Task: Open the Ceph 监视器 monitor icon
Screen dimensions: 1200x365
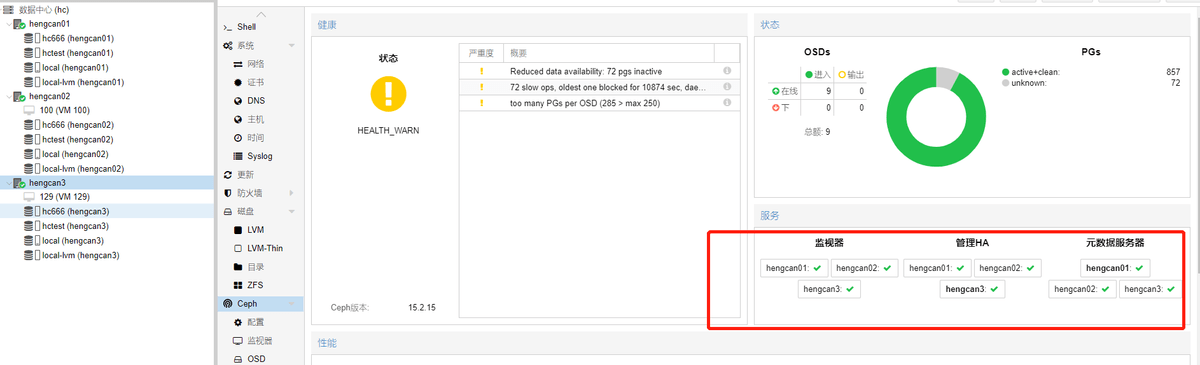Action: coord(238,340)
